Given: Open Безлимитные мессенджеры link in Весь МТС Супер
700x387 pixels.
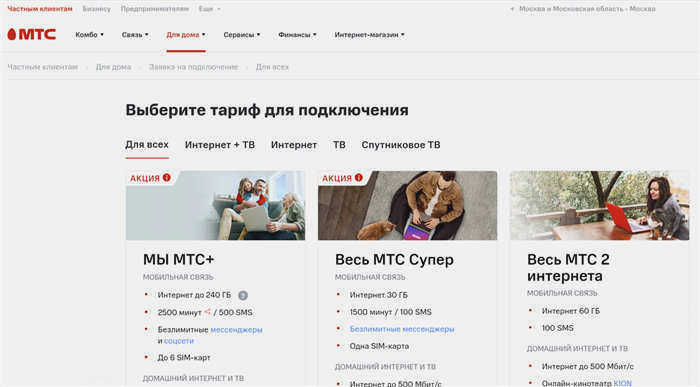Looking at the screenshot, I should point(402,329).
